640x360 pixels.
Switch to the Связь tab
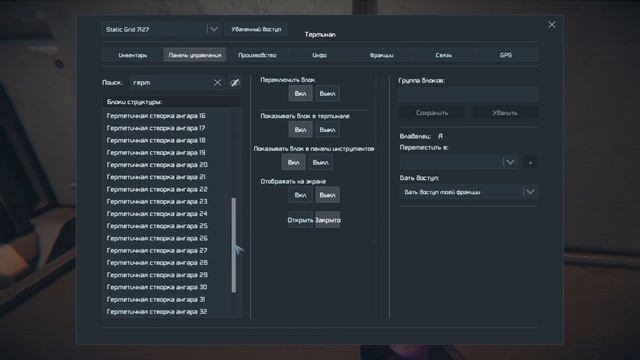[444, 55]
